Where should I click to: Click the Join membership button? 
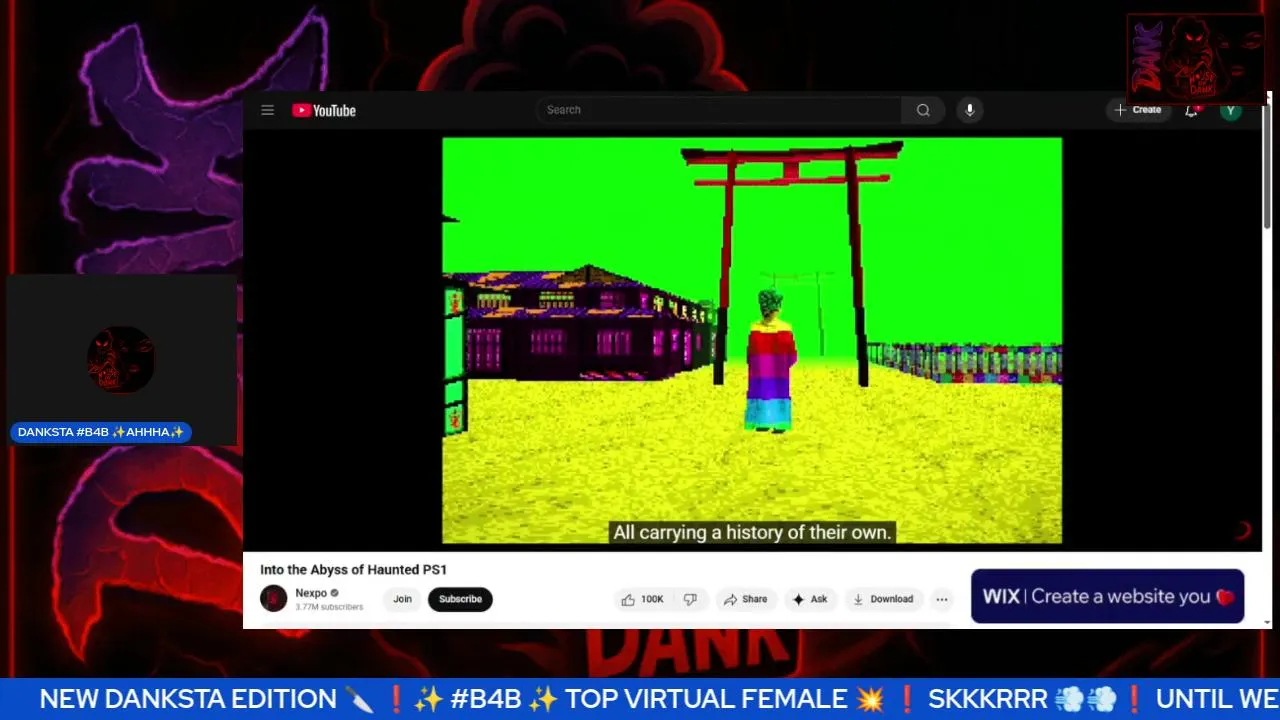[402, 599]
